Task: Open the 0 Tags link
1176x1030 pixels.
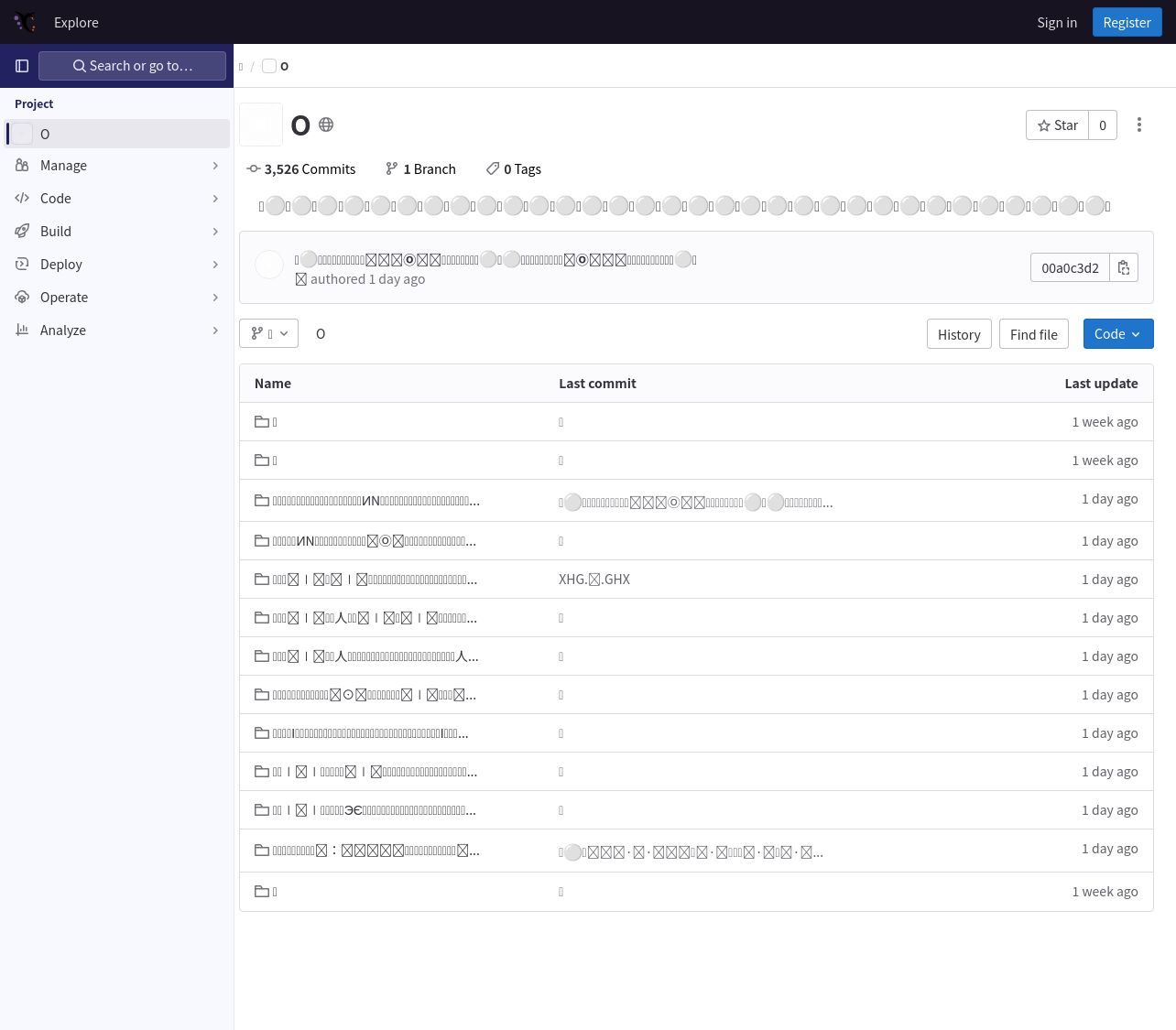Action: (514, 169)
